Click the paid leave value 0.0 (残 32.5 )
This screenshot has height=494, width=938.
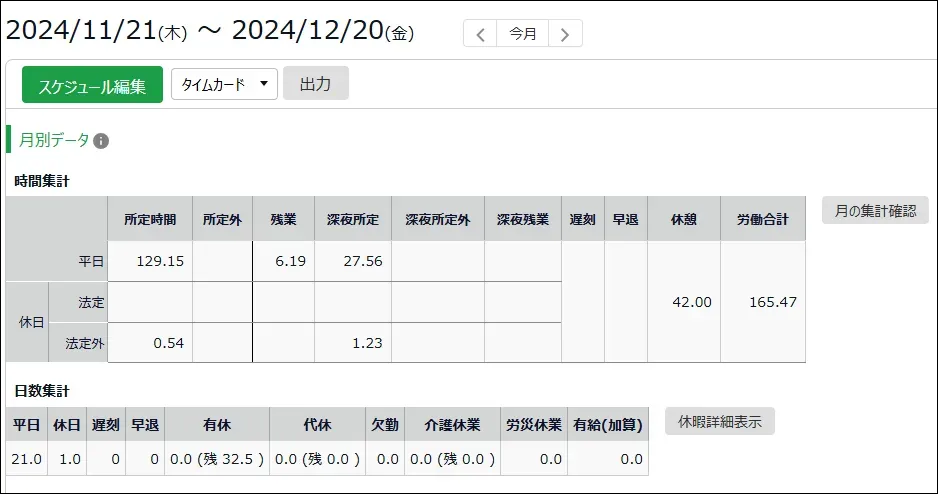coord(217,459)
